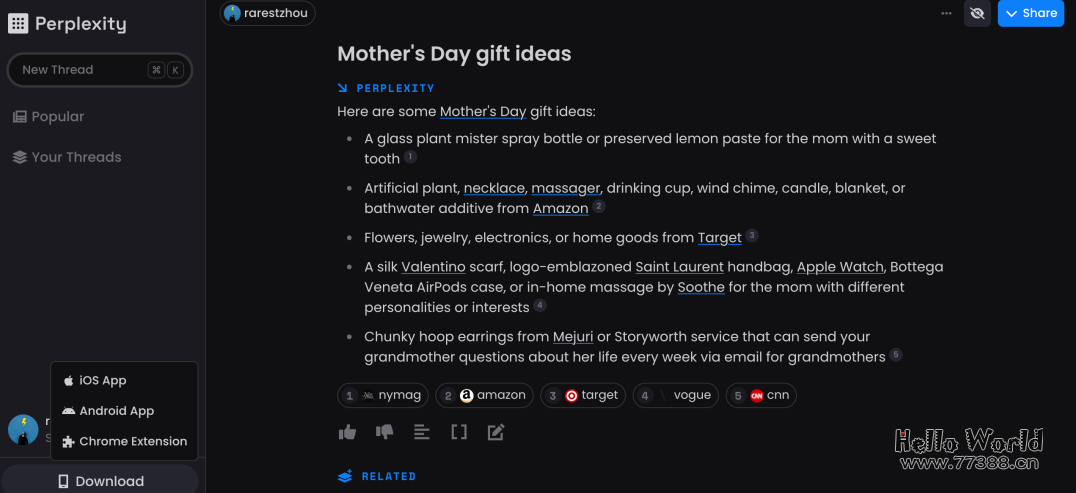The image size is (1076, 493).
Task: Click the user avatar in sidebar
Action: pos(23,430)
